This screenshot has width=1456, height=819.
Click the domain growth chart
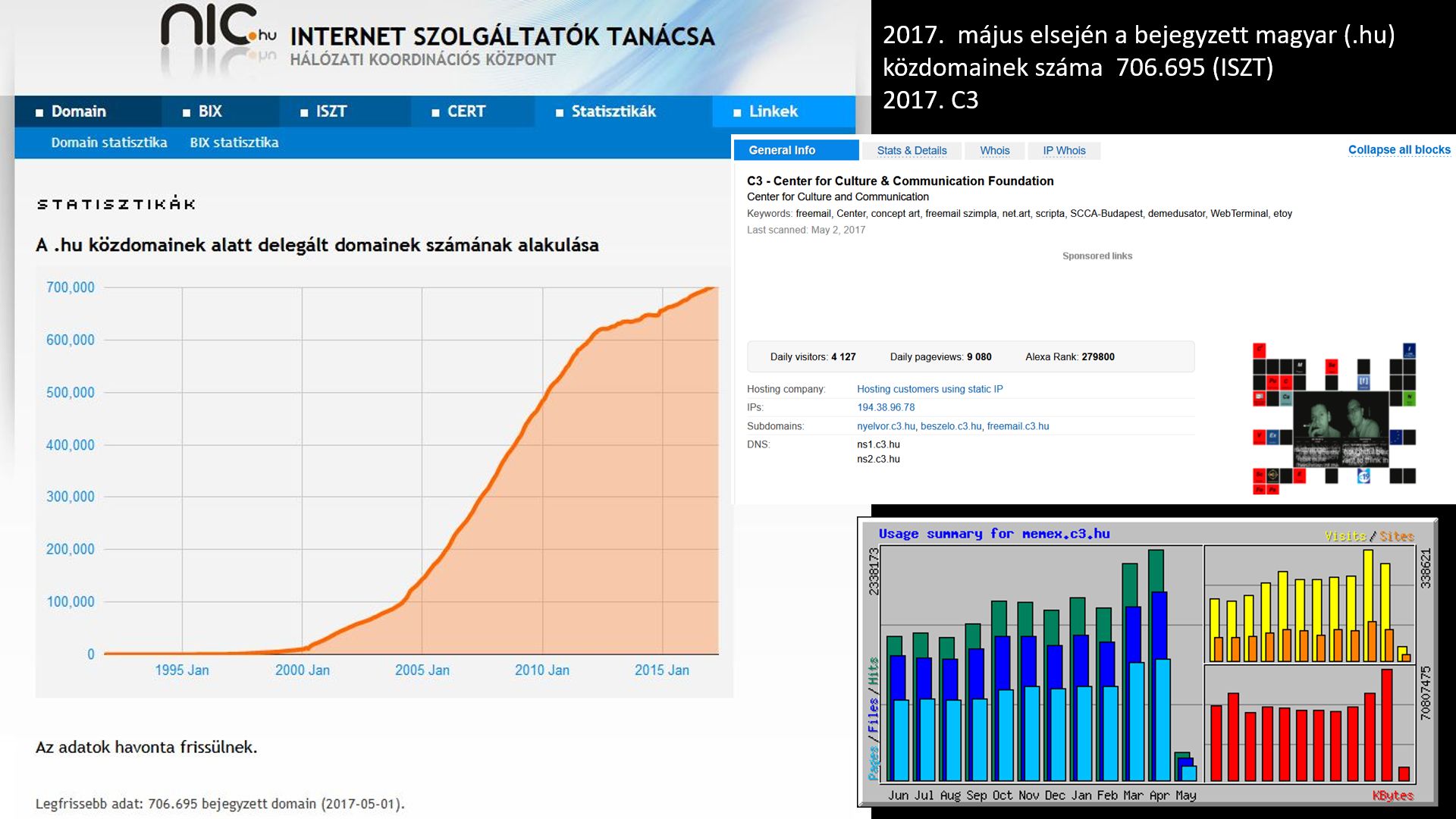click(384, 482)
